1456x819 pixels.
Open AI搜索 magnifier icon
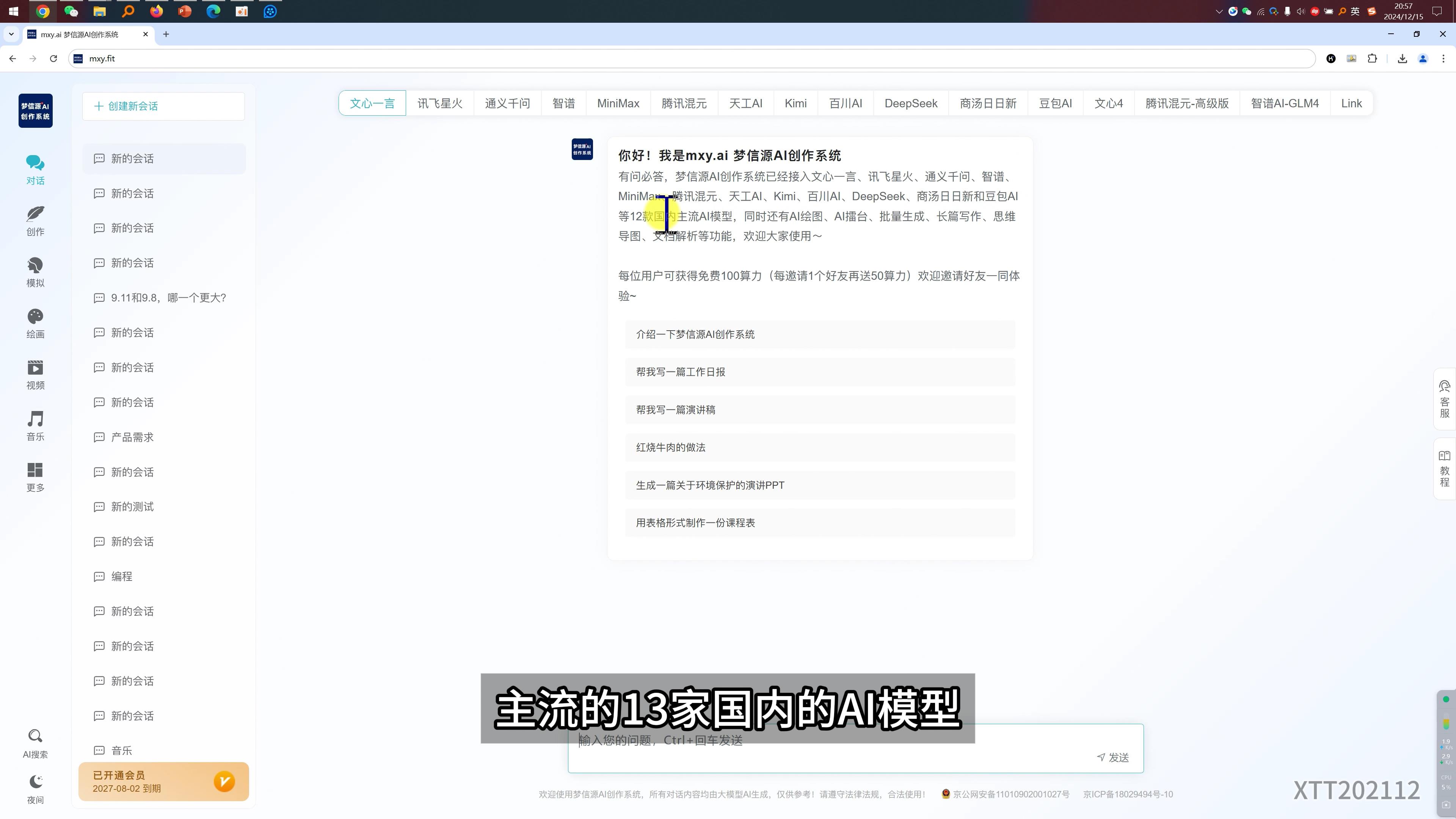tap(35, 736)
